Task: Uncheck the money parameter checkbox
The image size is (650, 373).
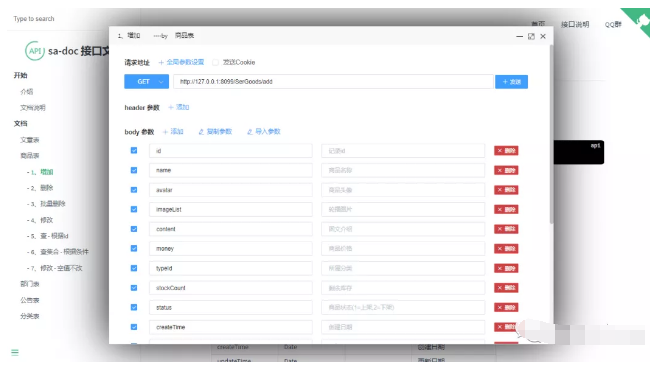Action: 134,248
